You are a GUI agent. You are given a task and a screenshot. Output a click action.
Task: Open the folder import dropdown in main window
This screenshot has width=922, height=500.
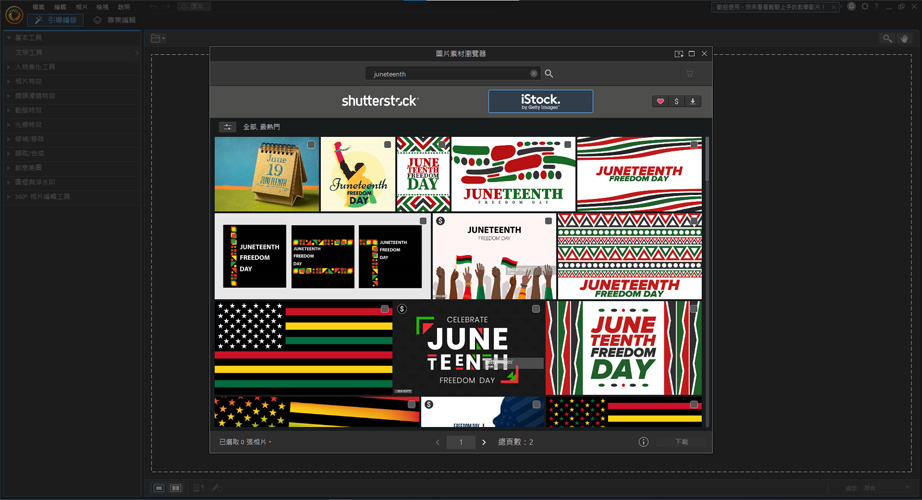pos(158,38)
